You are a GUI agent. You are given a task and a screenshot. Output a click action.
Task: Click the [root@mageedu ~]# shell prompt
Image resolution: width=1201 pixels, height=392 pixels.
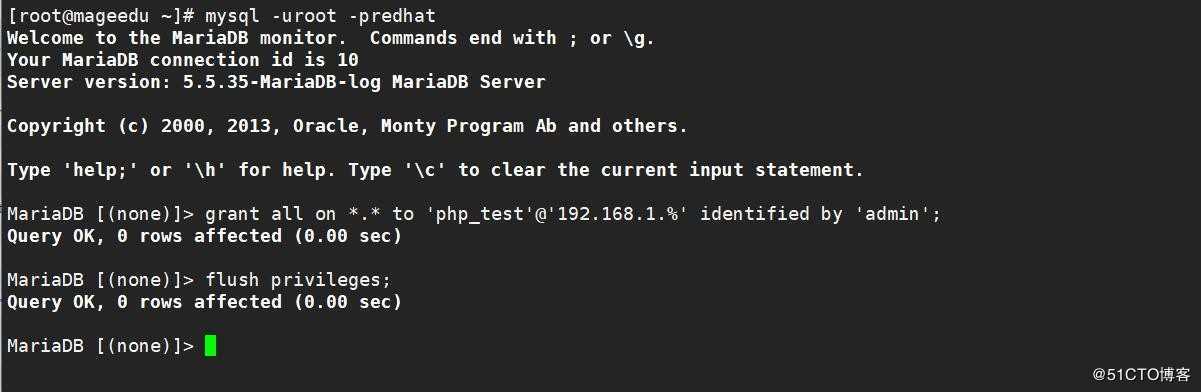pos(101,16)
